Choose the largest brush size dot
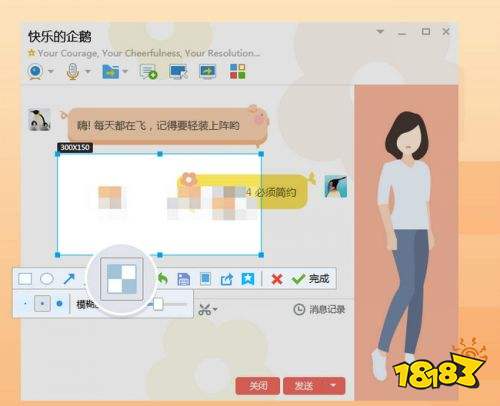The image size is (500, 406). tap(59, 304)
